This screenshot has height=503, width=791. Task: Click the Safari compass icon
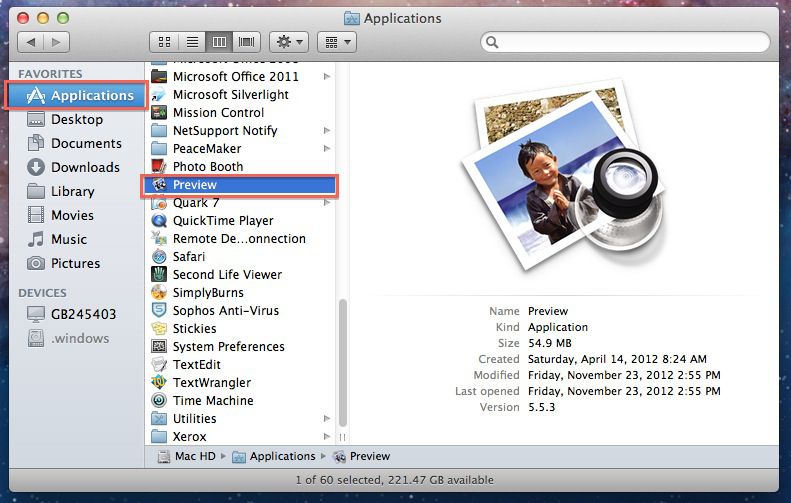[x=159, y=257]
